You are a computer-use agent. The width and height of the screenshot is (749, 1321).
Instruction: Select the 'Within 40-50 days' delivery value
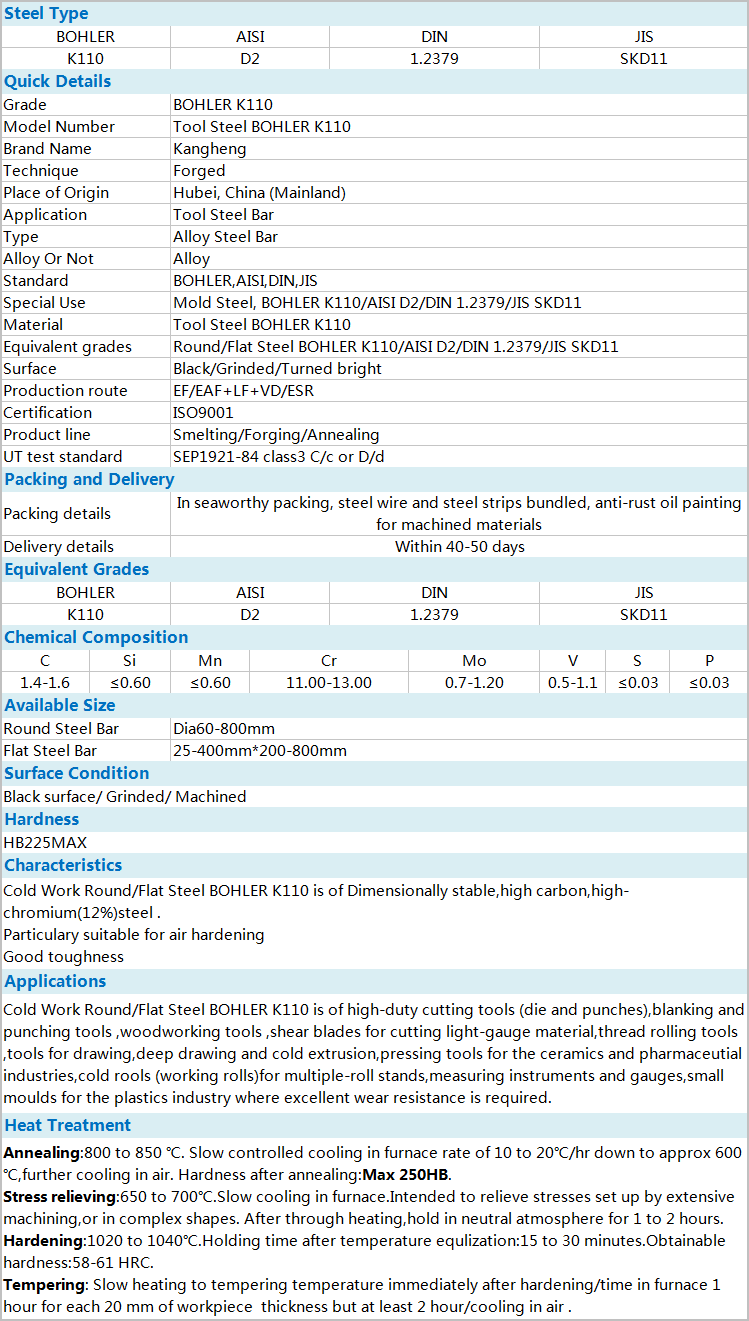[x=459, y=546]
